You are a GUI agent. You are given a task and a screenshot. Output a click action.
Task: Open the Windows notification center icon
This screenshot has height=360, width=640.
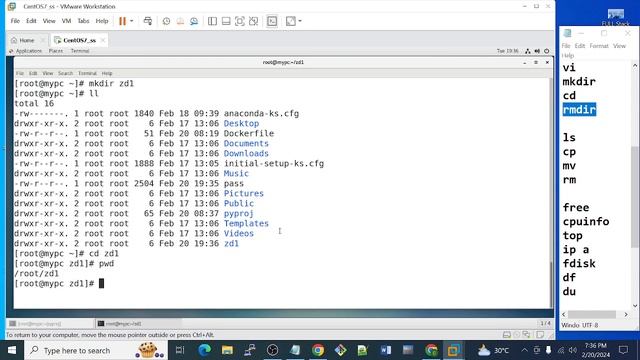pyautogui.click(x=623, y=350)
